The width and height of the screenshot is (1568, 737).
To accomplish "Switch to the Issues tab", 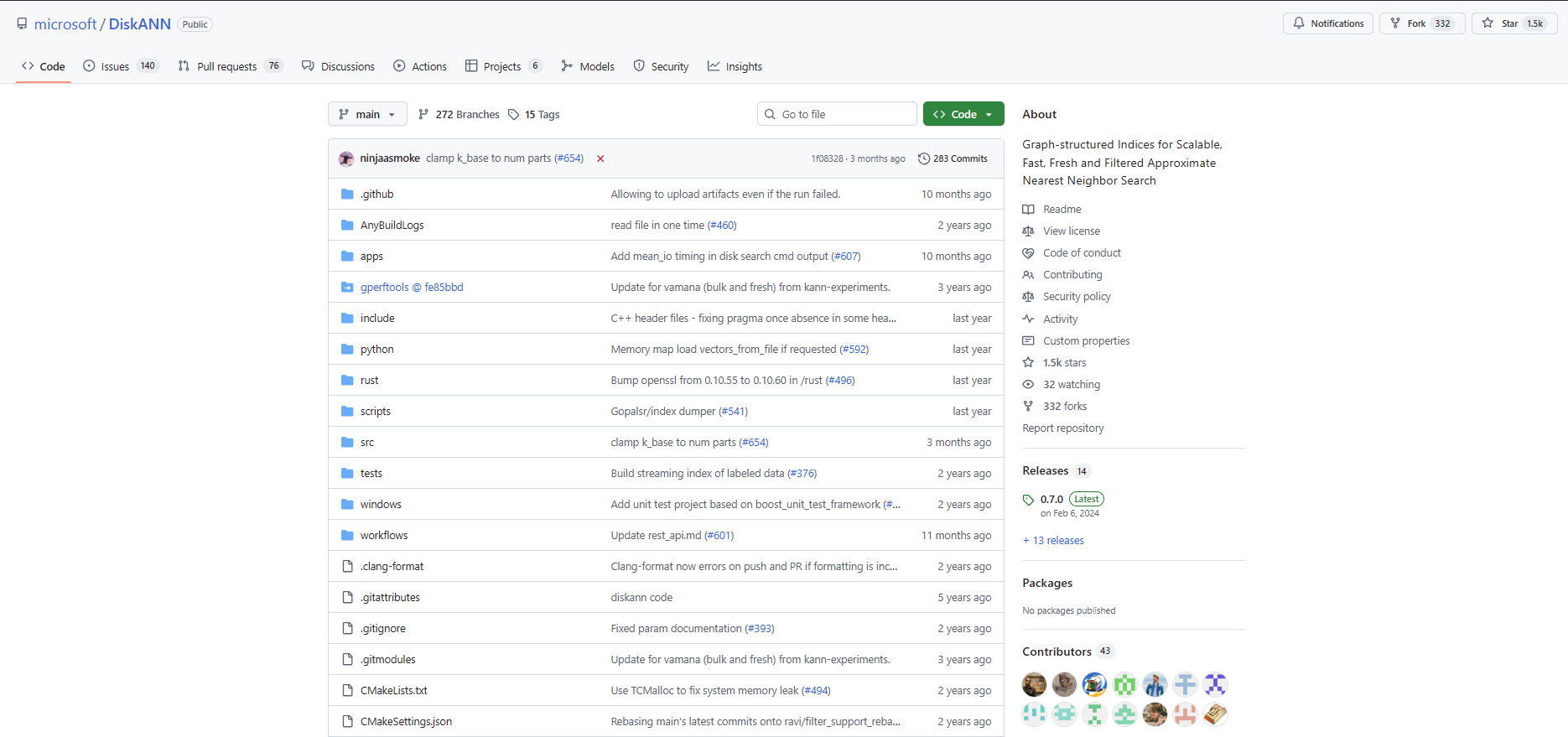I will click(x=115, y=66).
